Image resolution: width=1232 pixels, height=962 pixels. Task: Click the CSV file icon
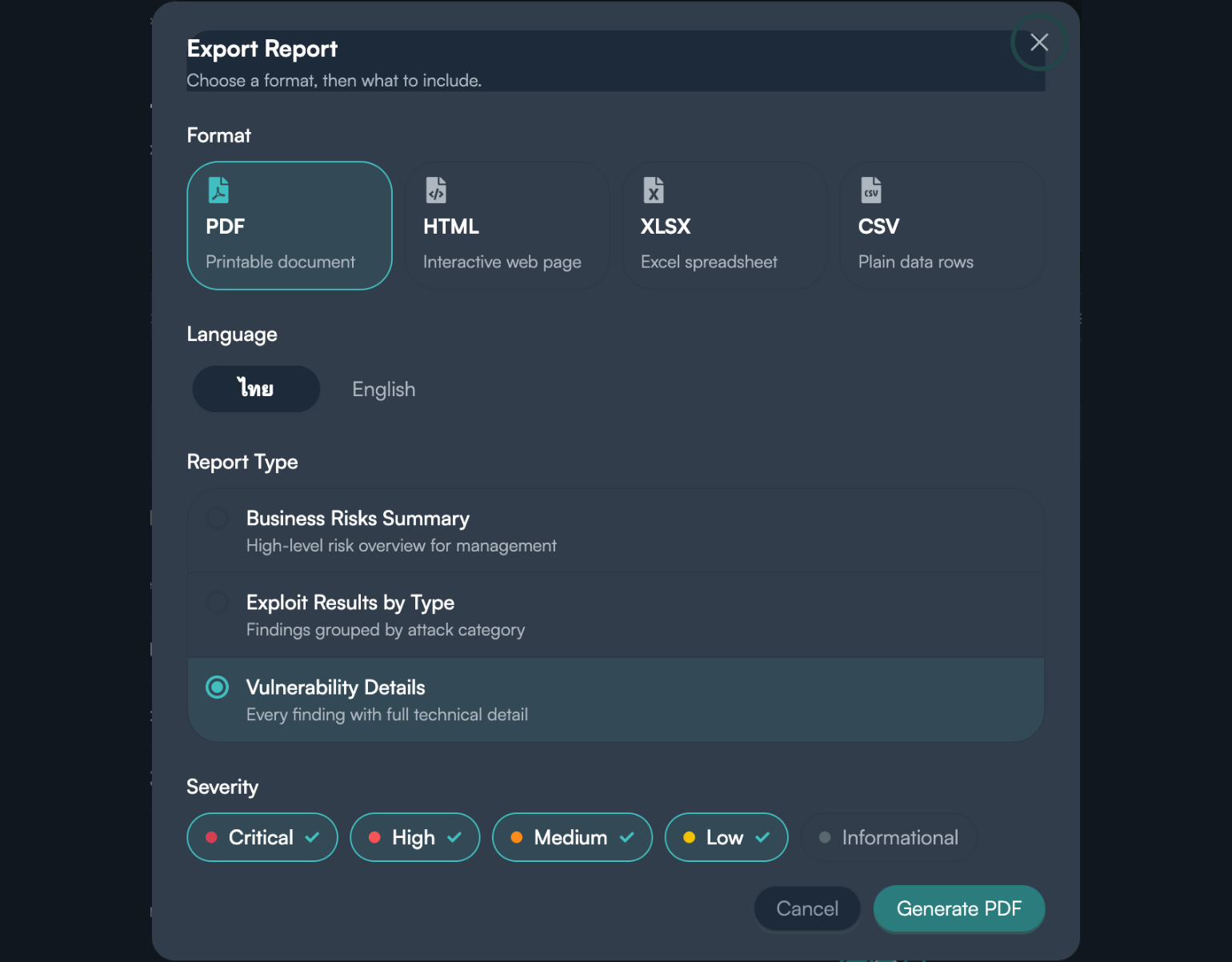point(871,190)
